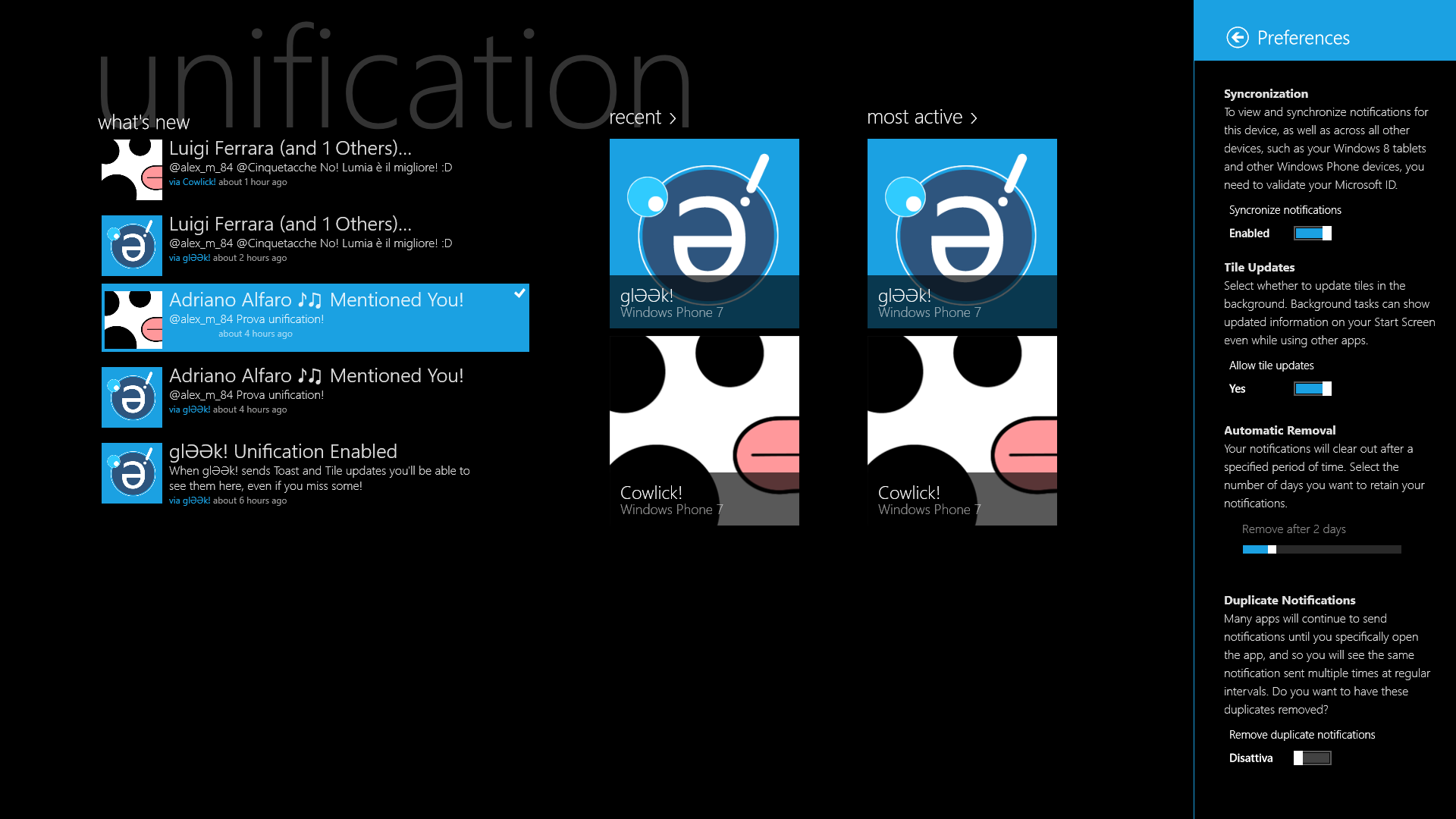
Task: Click 'via gleek!' link about 4 hours ago
Action: 190,409
